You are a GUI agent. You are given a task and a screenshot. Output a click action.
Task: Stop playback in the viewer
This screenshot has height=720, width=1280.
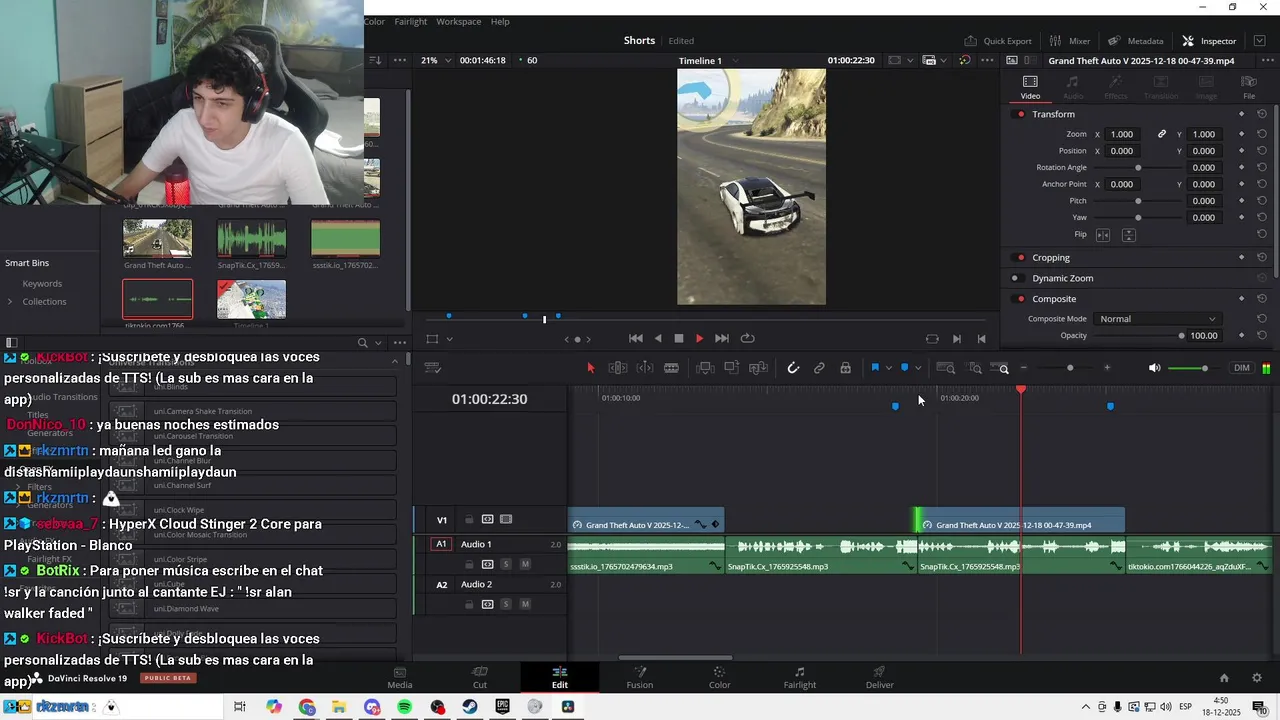pyautogui.click(x=678, y=338)
